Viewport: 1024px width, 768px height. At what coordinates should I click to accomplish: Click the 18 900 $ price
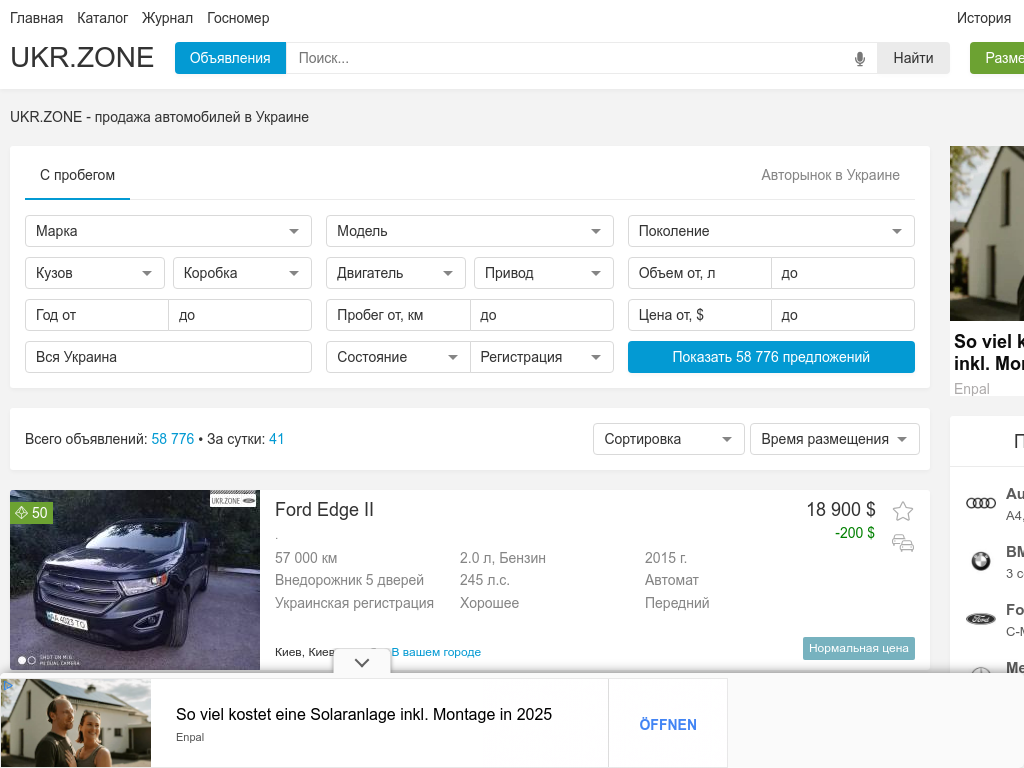[840, 509]
